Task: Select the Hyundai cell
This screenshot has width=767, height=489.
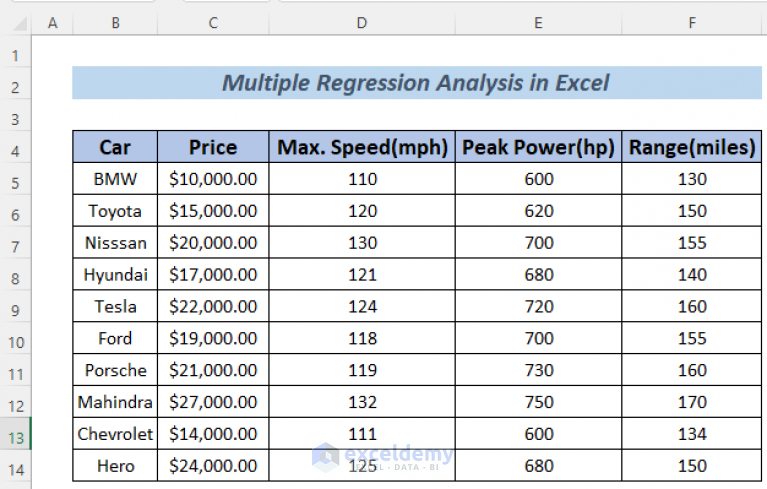Action: point(115,274)
